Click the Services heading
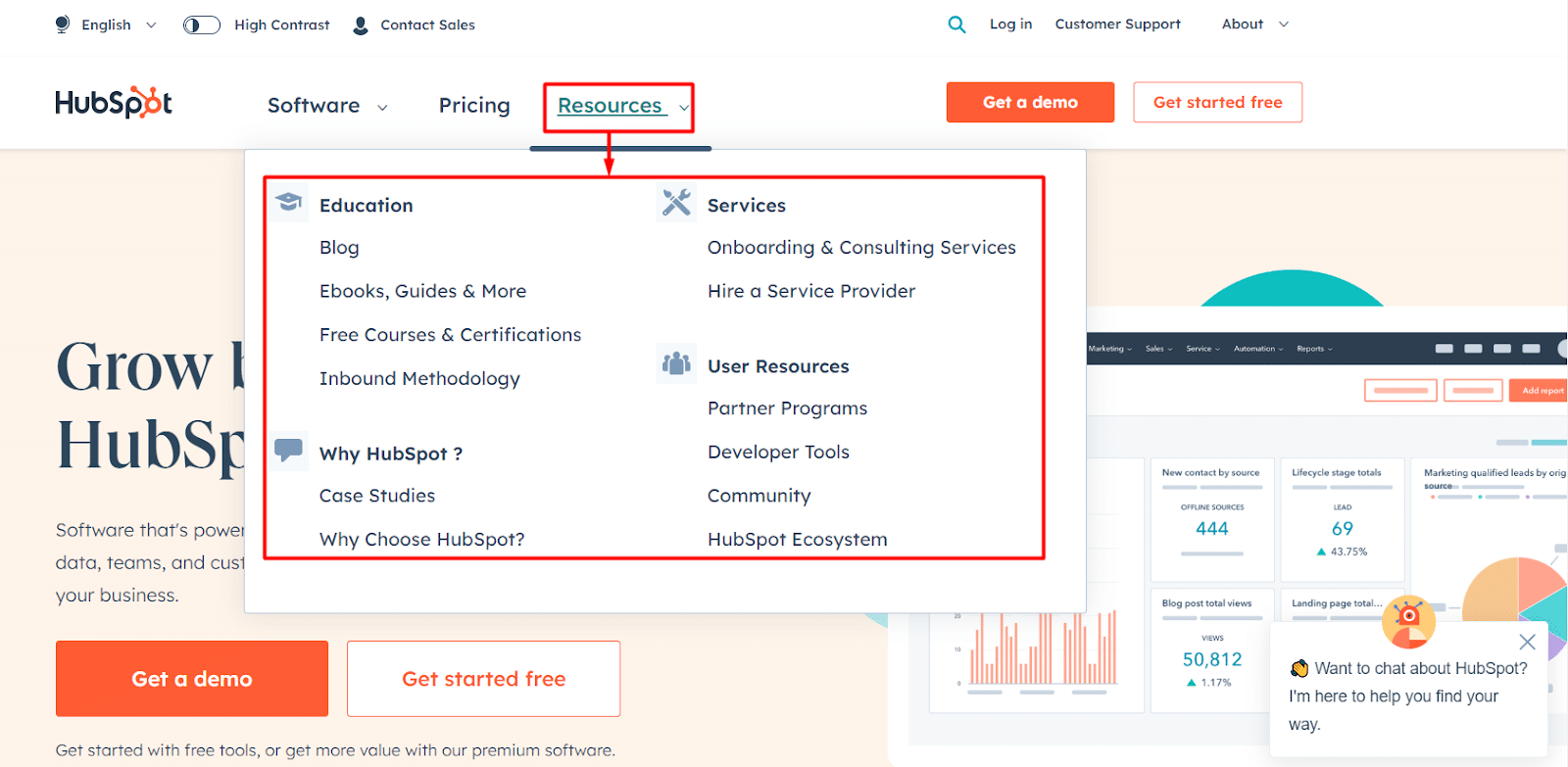 pyautogui.click(x=747, y=206)
